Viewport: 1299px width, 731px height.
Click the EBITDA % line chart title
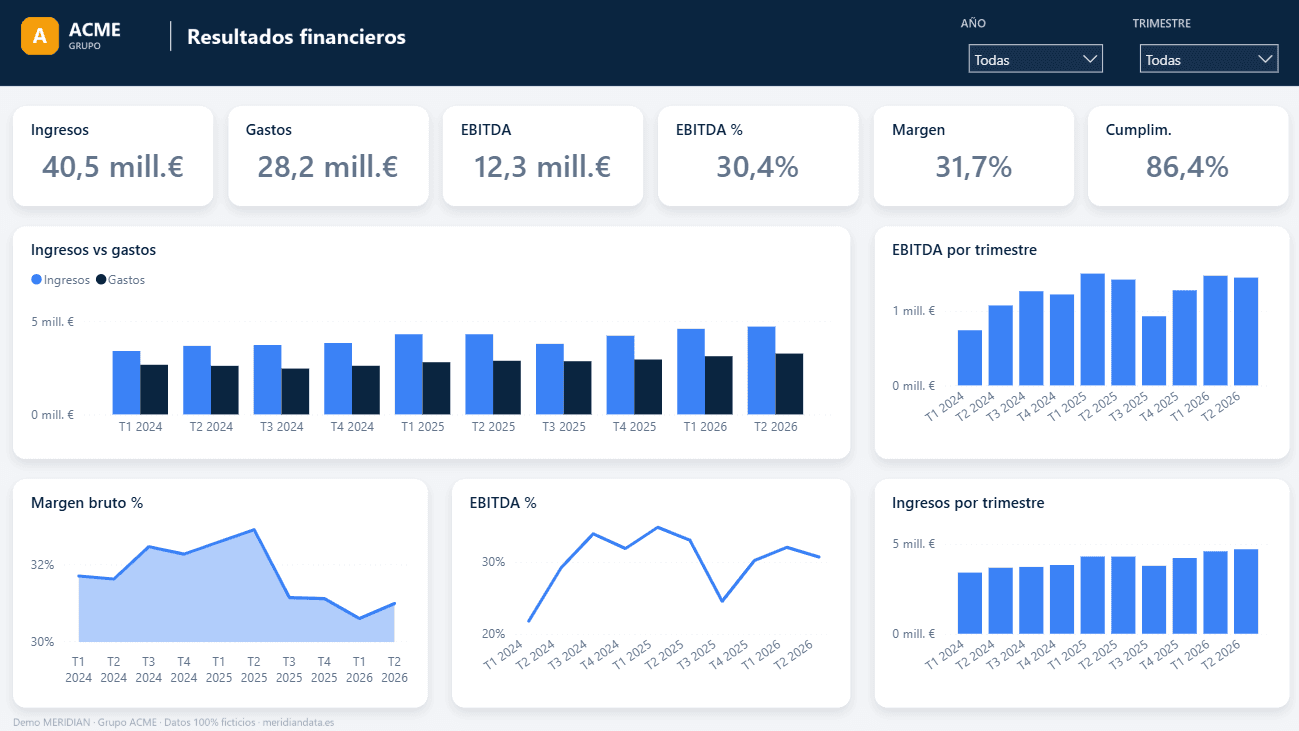503,503
